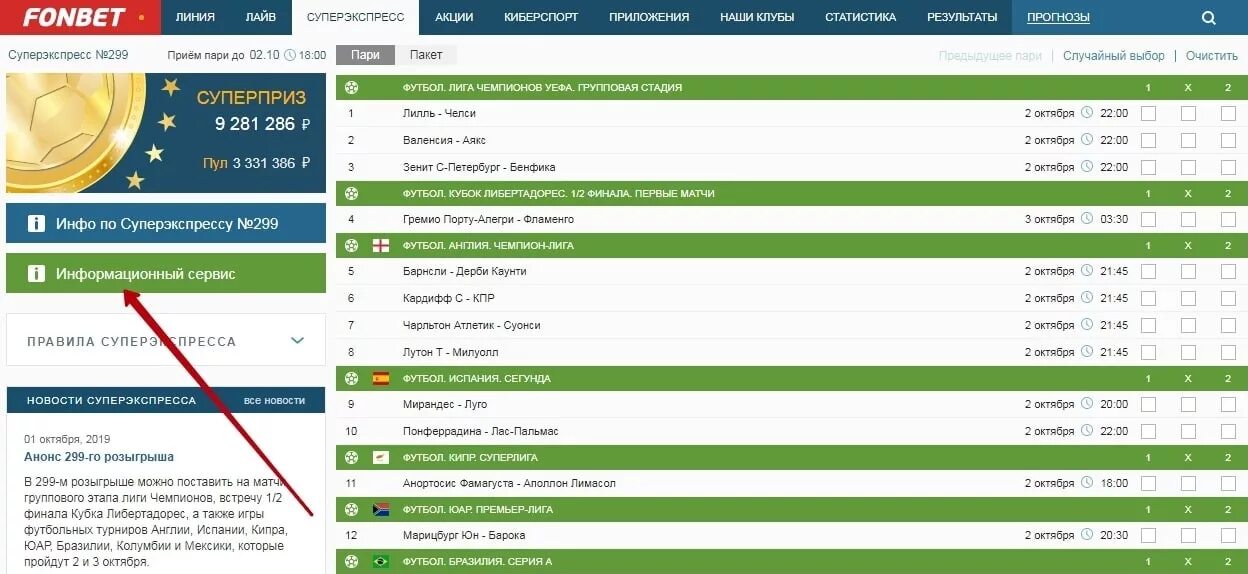Viewport: 1248px width, 574px height.
Task: Open the ПРИЛОЖЕНИЯ menu
Action: (649, 17)
